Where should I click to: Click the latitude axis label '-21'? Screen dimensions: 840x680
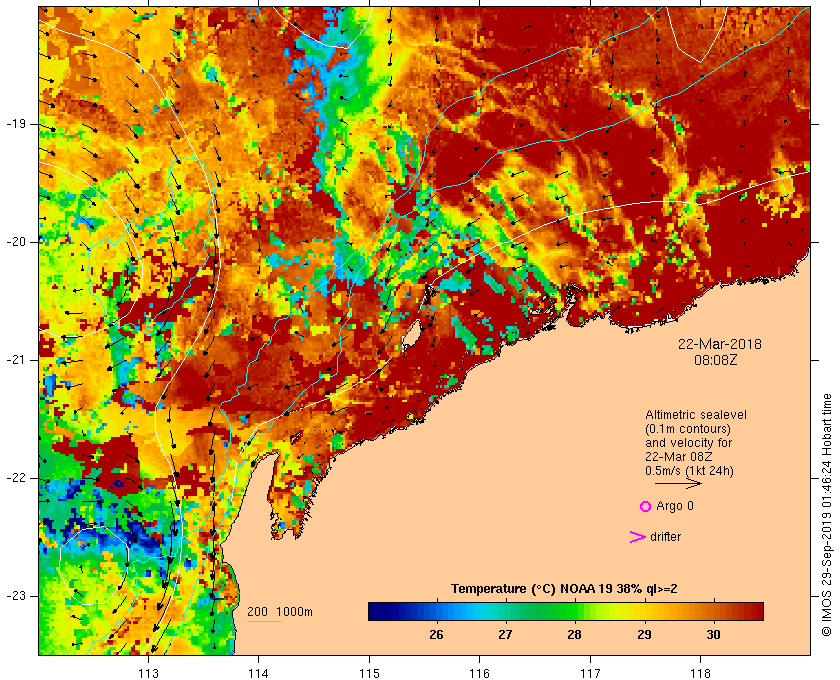point(16,360)
